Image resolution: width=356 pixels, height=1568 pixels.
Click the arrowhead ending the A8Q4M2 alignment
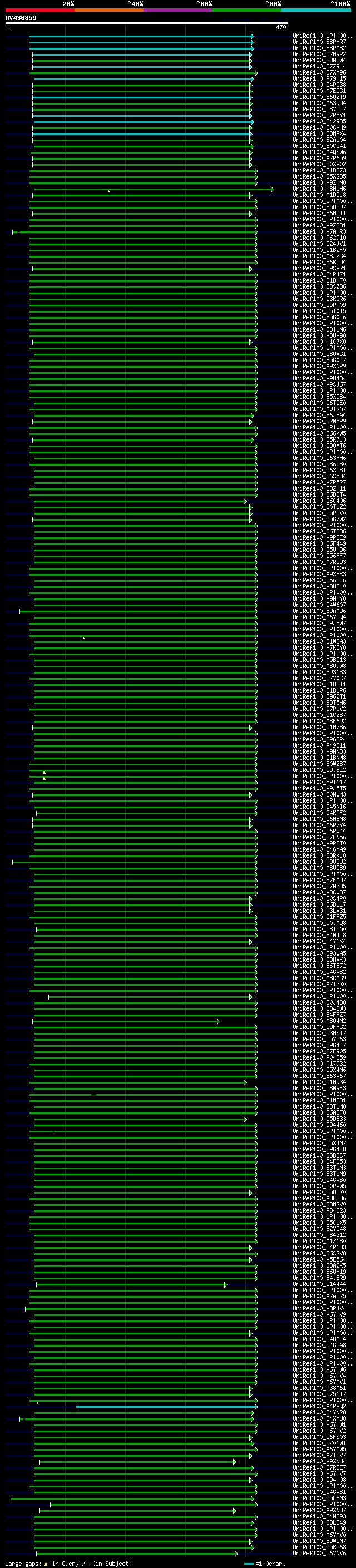[x=219, y=1021]
